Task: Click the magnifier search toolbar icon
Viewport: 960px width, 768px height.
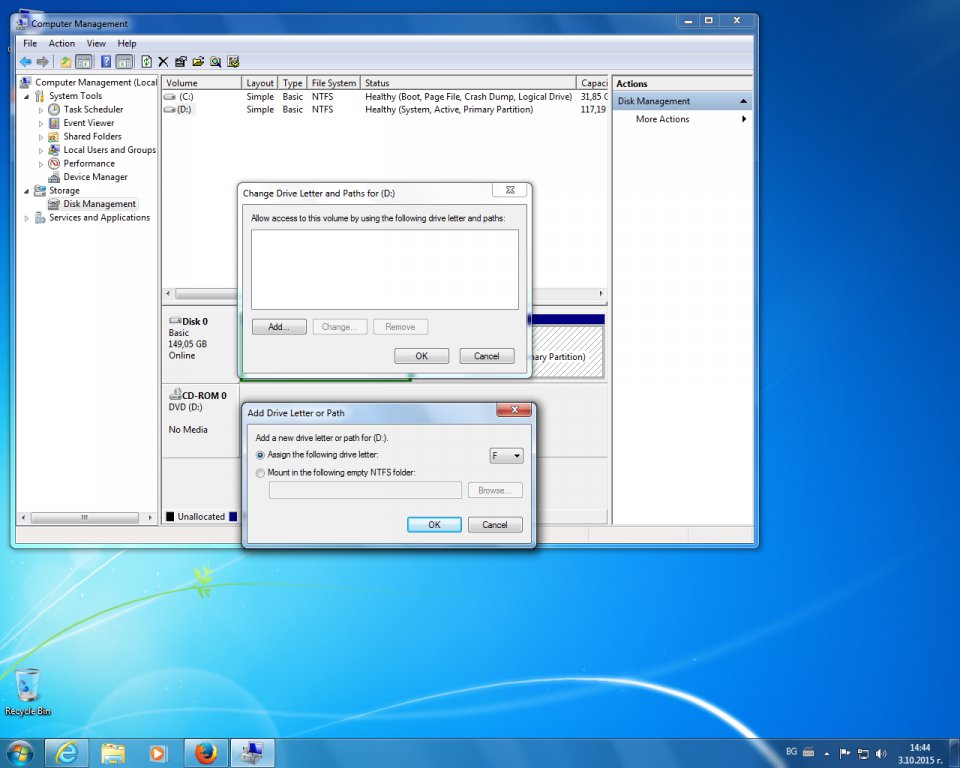Action: pyautogui.click(x=215, y=62)
